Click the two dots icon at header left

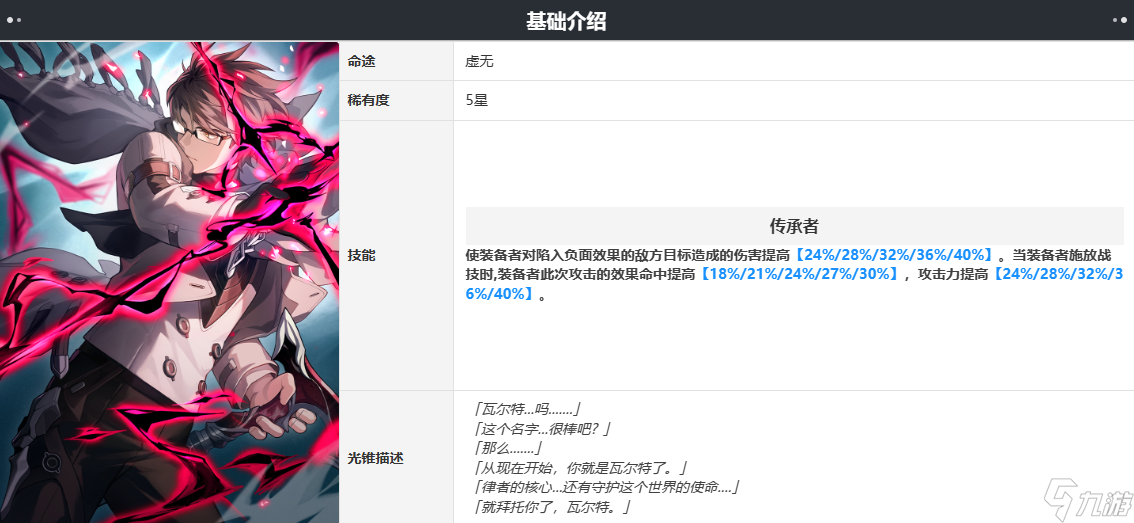14,20
